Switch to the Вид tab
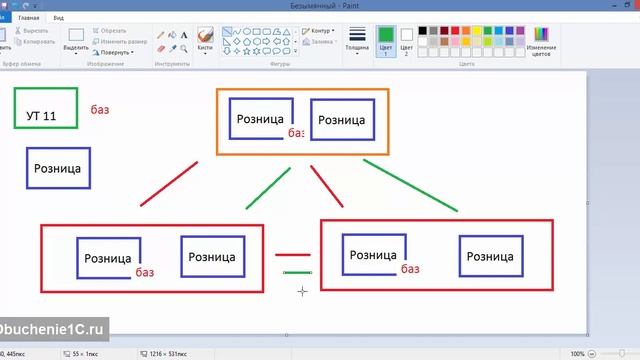640x360 pixels. click(x=58, y=18)
